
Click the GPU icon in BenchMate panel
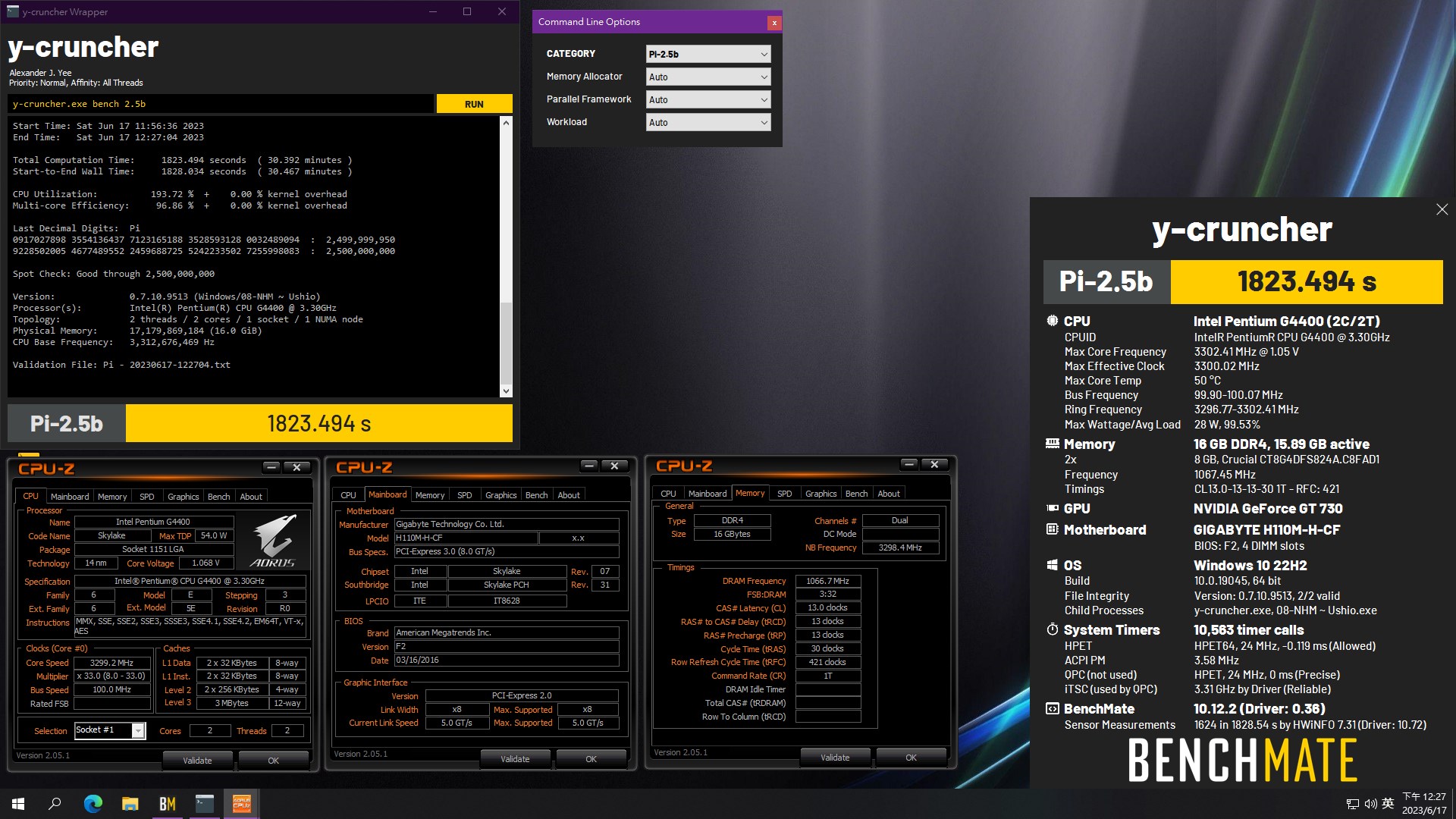click(x=1052, y=508)
